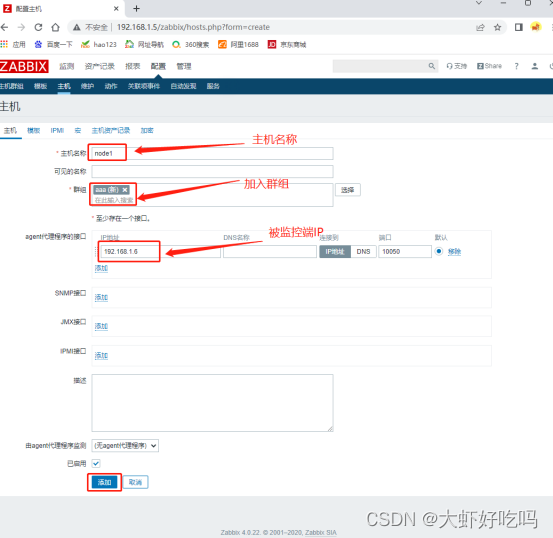Toggle the 已启用 enabled checkbox

point(96,463)
